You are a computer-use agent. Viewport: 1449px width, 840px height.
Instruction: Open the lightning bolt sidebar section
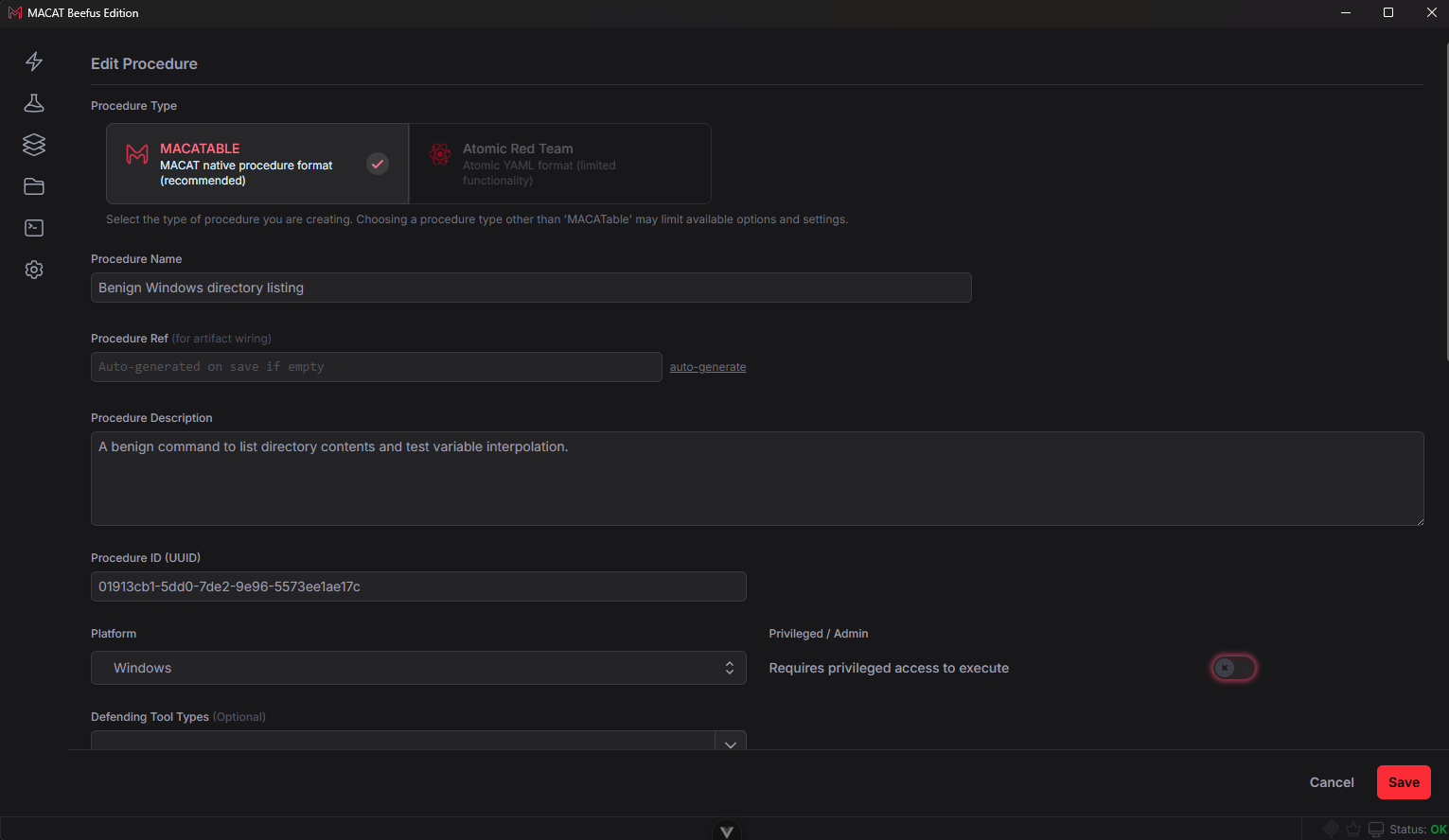coord(34,61)
